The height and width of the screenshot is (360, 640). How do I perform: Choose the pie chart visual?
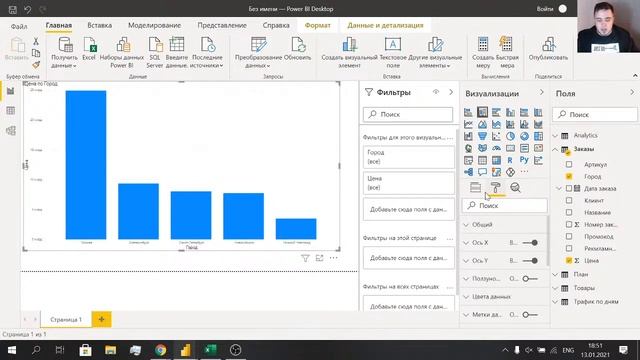pyautogui.click(x=510, y=136)
